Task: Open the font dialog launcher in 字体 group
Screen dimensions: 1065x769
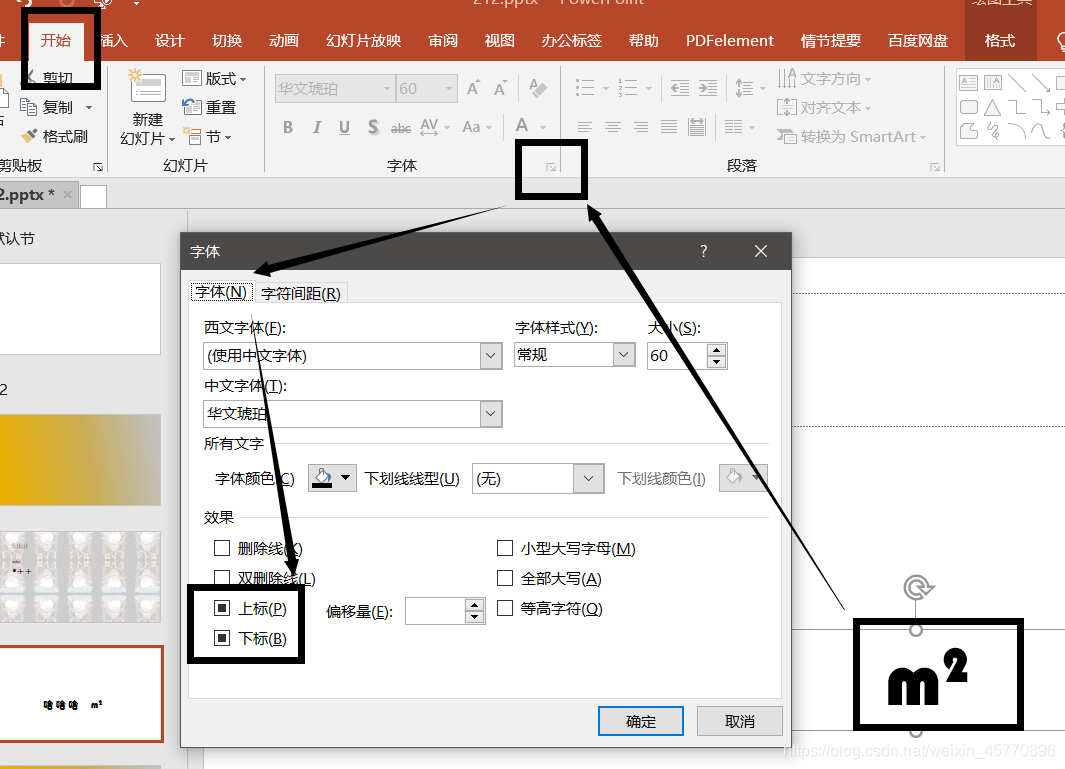Action: point(551,167)
